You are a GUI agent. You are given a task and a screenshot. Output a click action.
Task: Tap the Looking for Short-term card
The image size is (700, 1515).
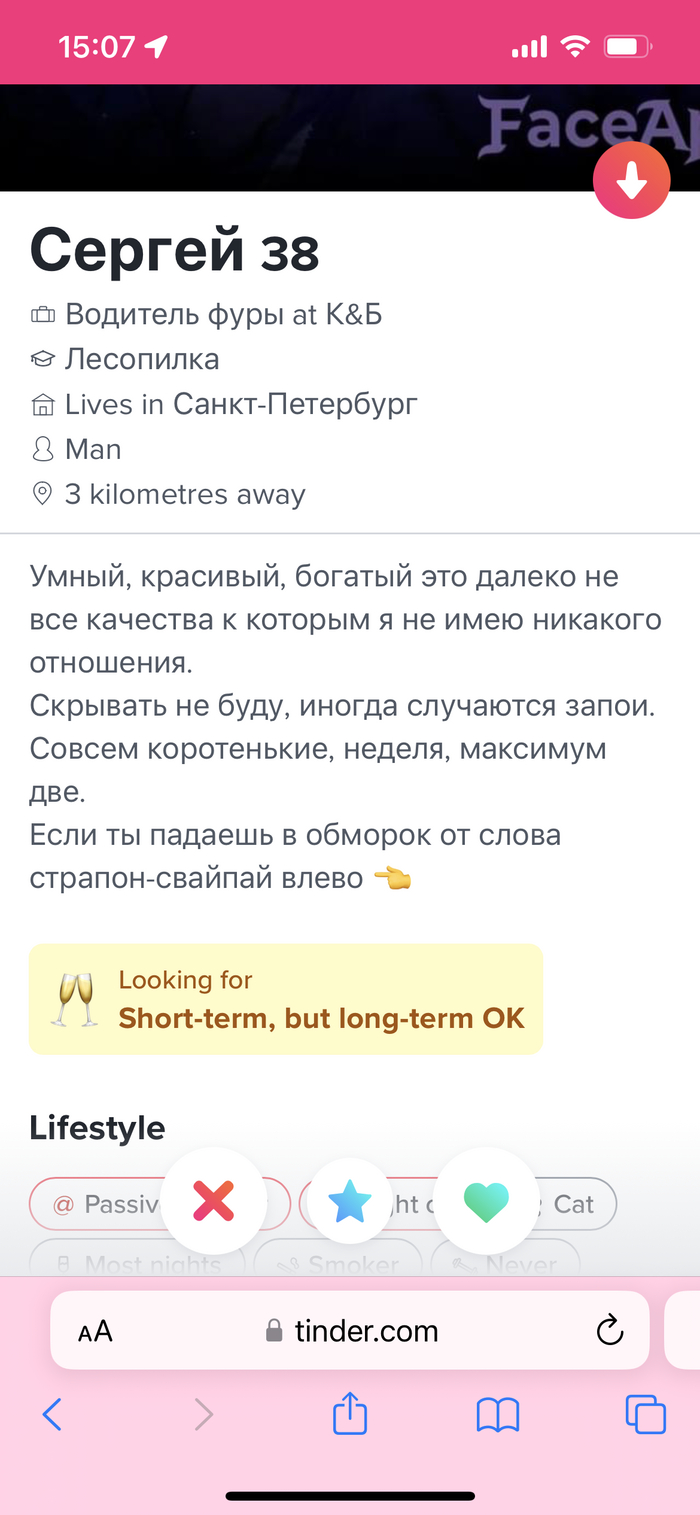(286, 999)
